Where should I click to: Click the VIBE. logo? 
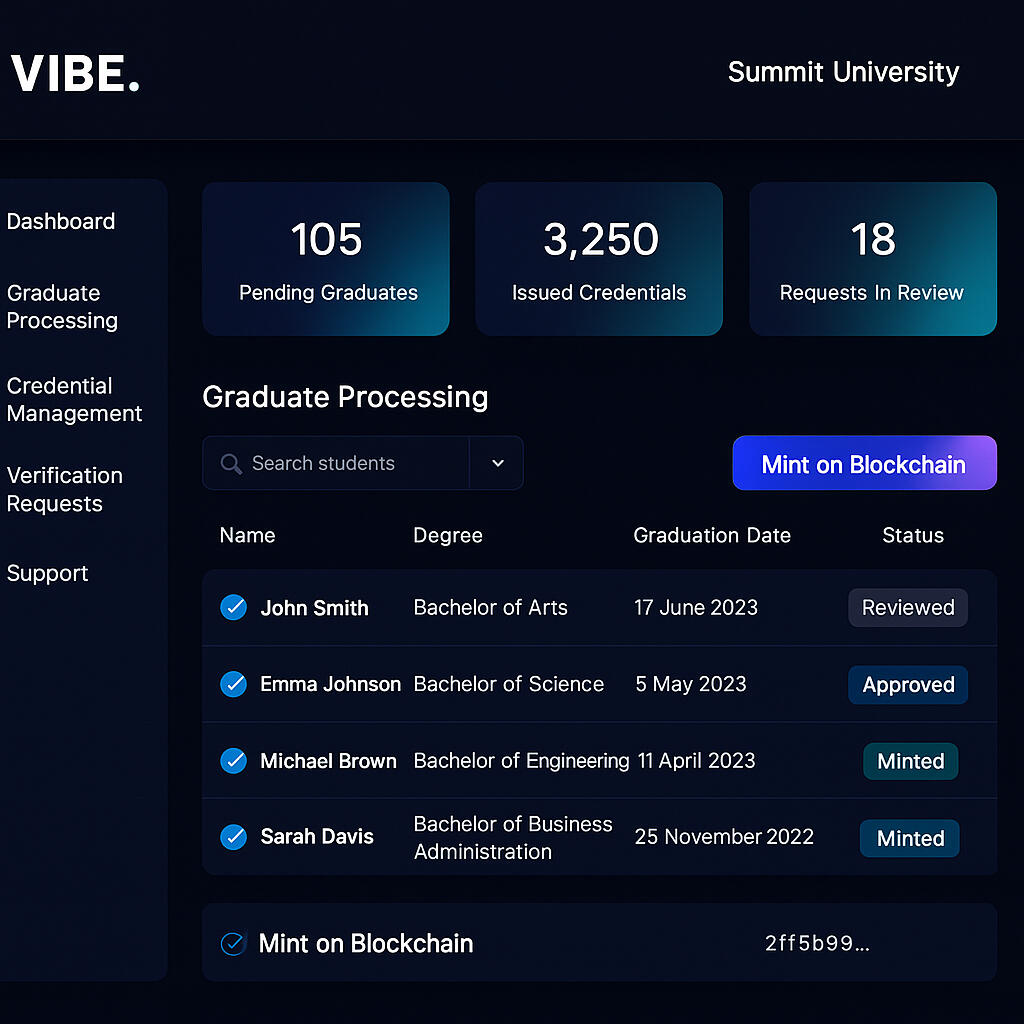click(x=75, y=72)
